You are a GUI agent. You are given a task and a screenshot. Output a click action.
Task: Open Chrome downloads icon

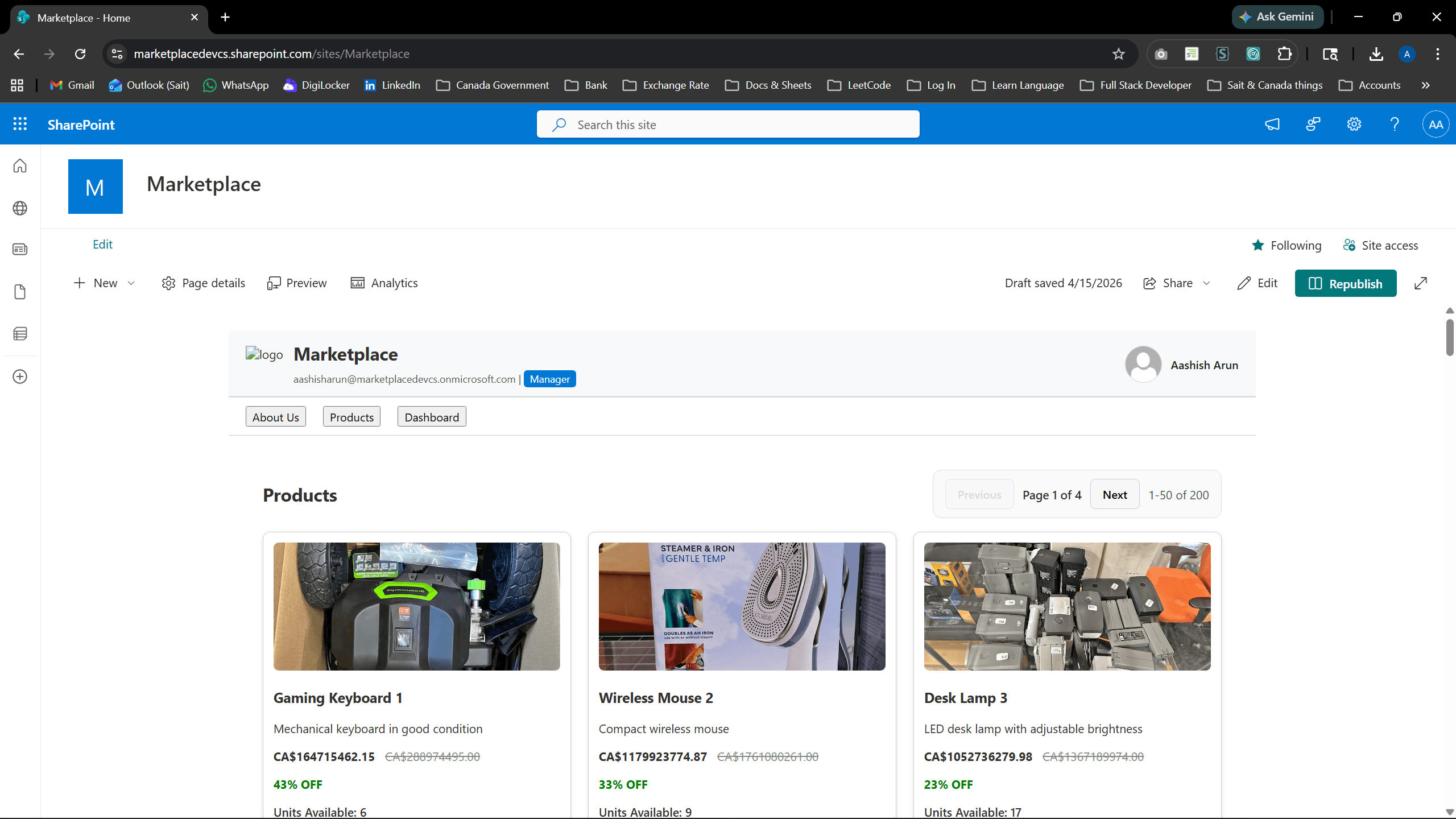(1376, 54)
